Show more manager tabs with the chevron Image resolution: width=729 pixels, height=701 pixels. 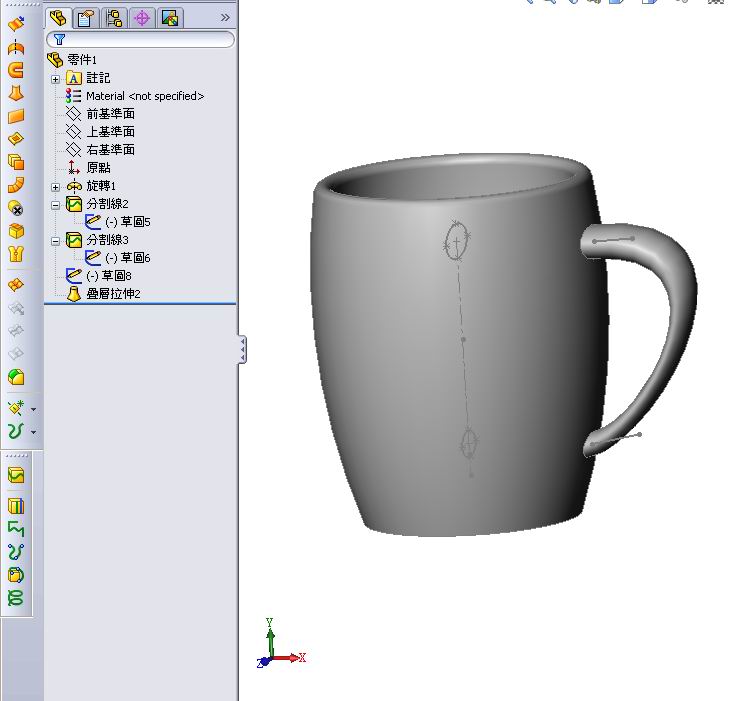(225, 18)
